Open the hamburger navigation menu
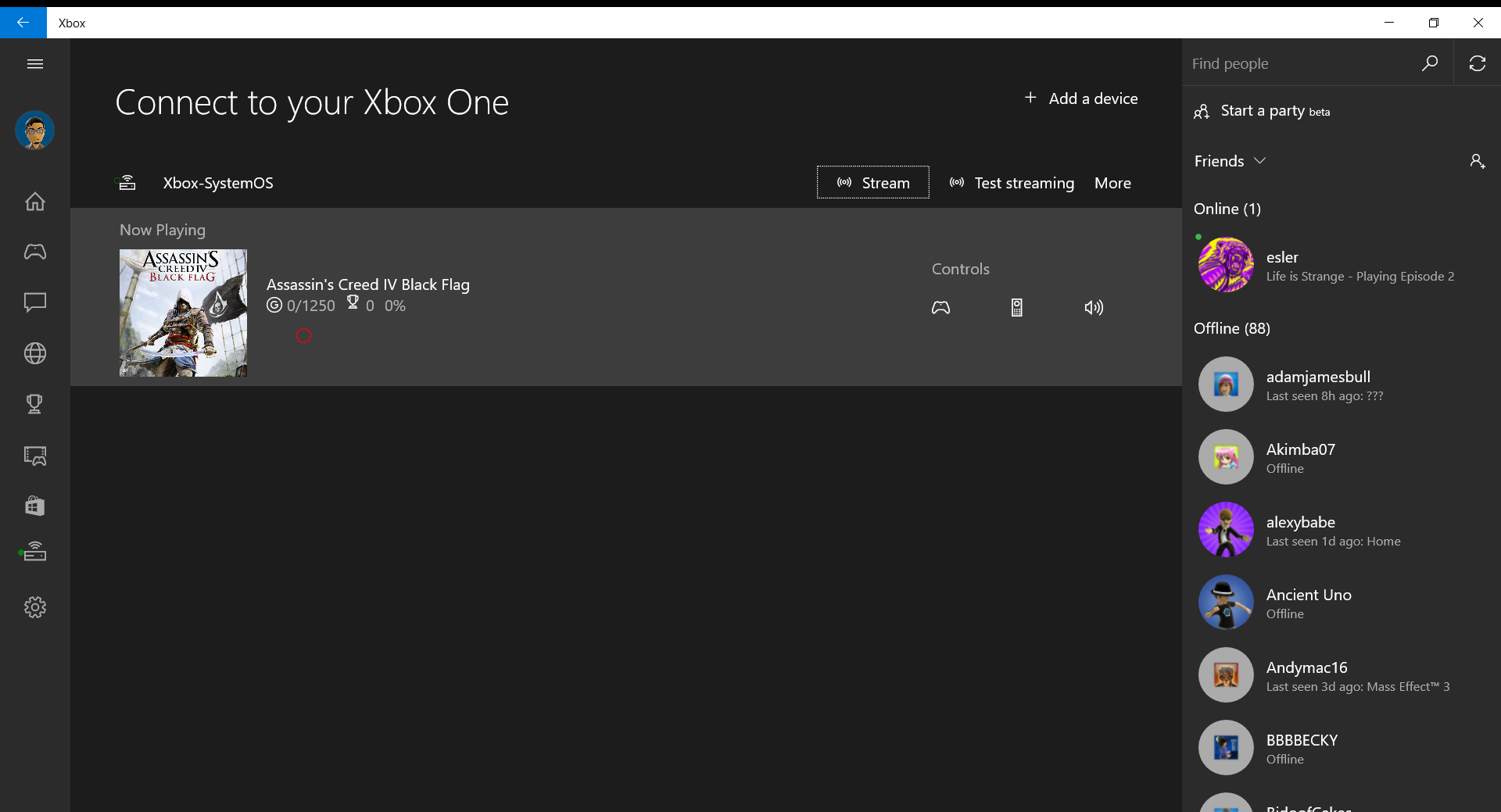 pos(35,63)
